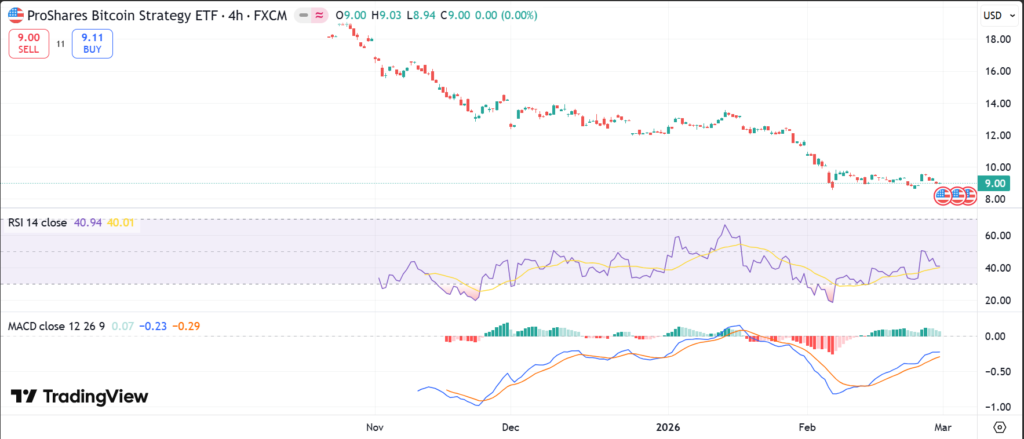Click the ProShares Bitcoin Strategy ETF symbol flag icon

point(15,16)
